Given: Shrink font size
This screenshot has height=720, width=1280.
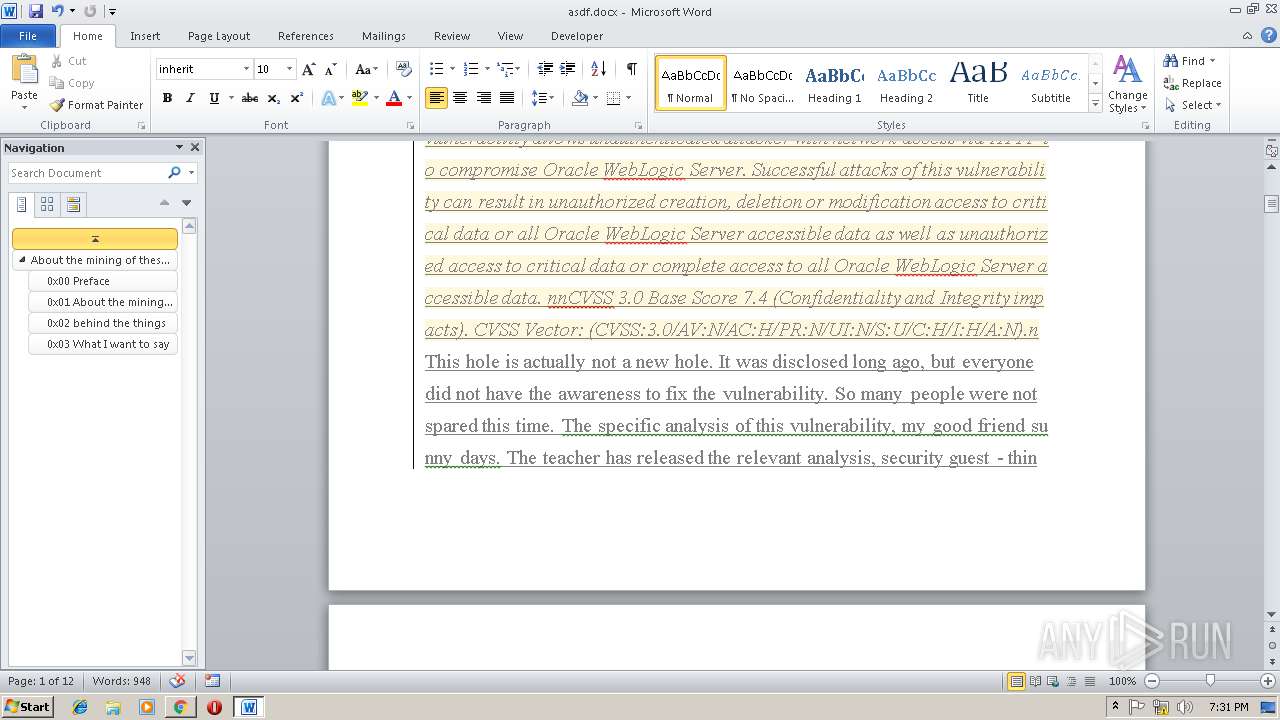Looking at the screenshot, I should tap(330, 69).
